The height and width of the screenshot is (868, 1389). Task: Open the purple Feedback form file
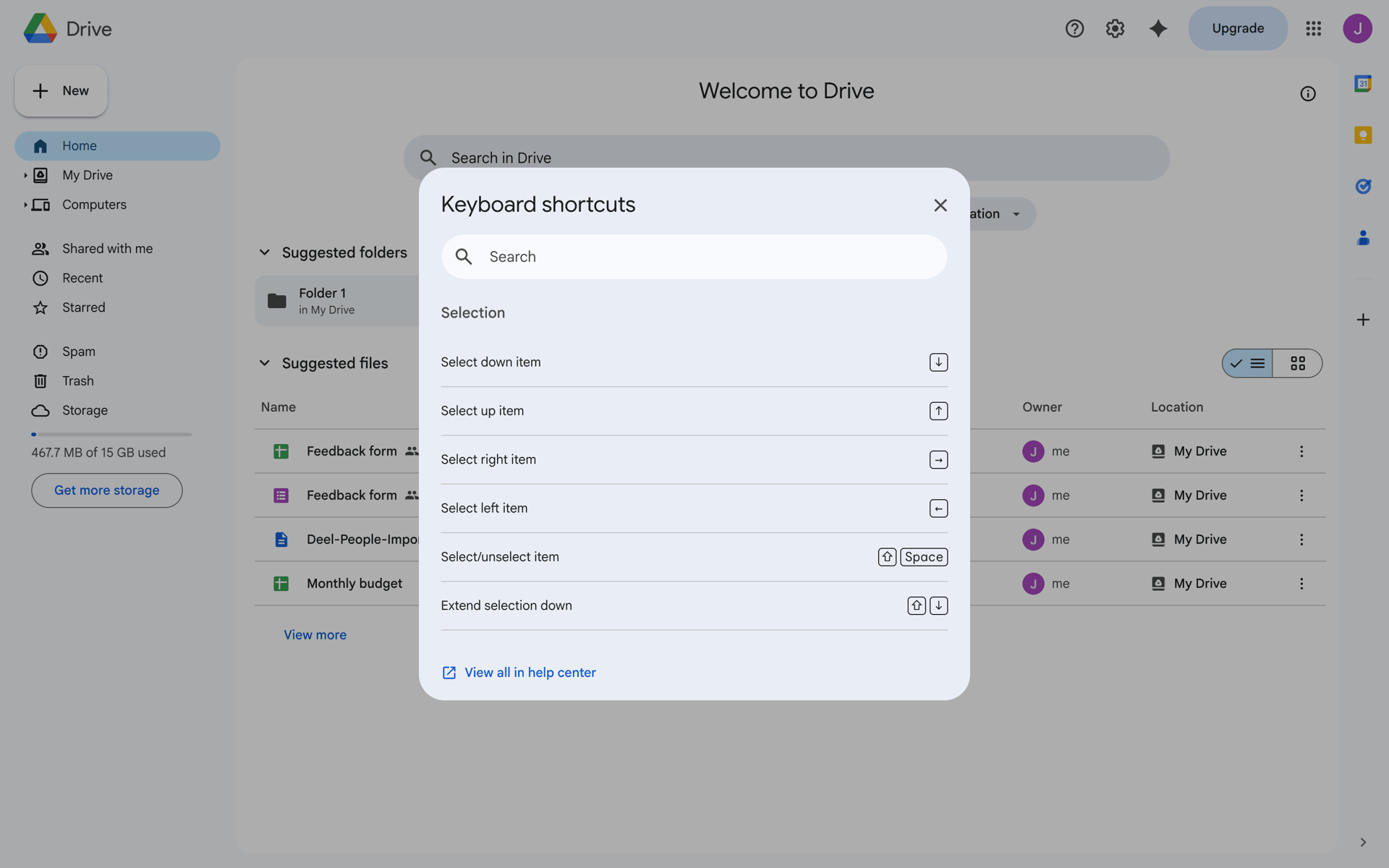[x=352, y=495]
